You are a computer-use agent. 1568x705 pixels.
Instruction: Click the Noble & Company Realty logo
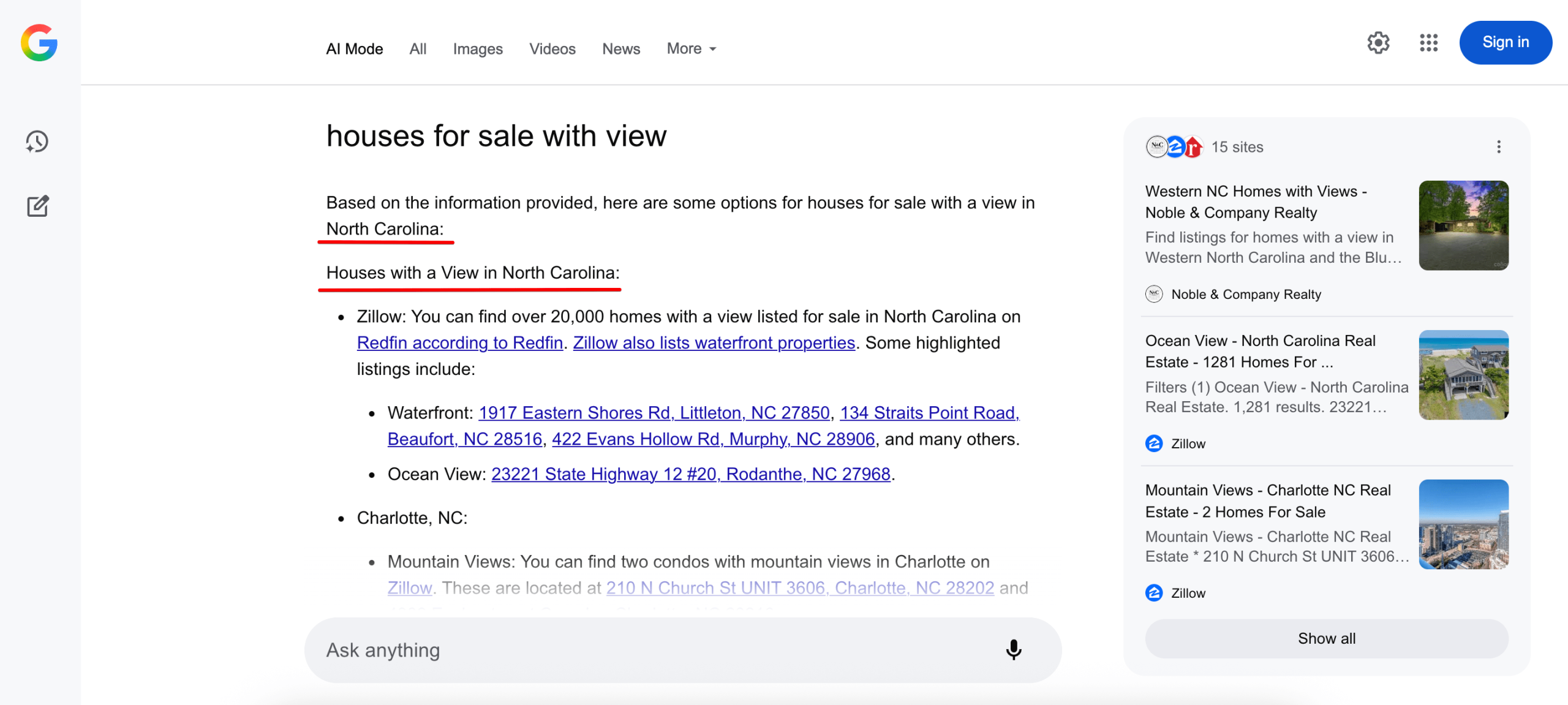pos(1154,294)
